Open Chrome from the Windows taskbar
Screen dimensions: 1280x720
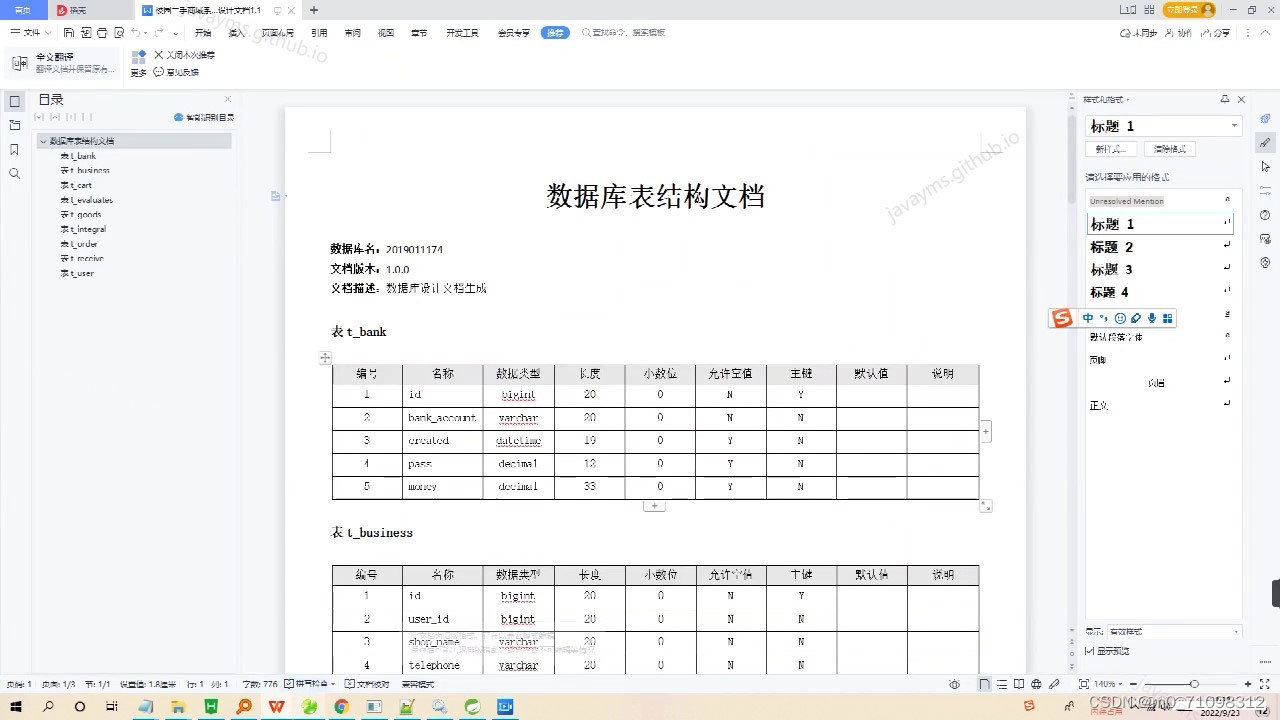(x=341, y=706)
